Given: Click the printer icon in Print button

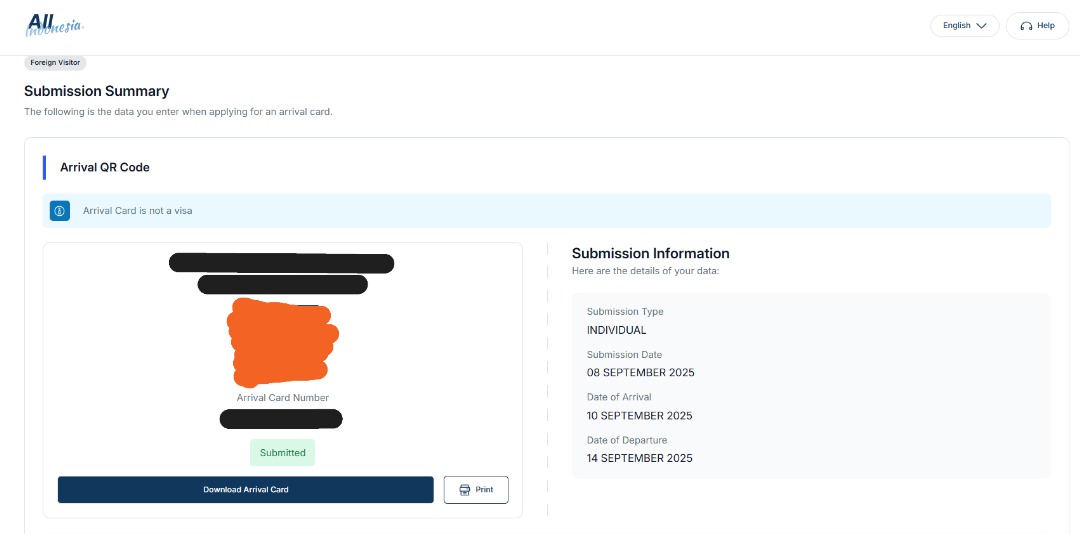Looking at the screenshot, I should tap(465, 490).
